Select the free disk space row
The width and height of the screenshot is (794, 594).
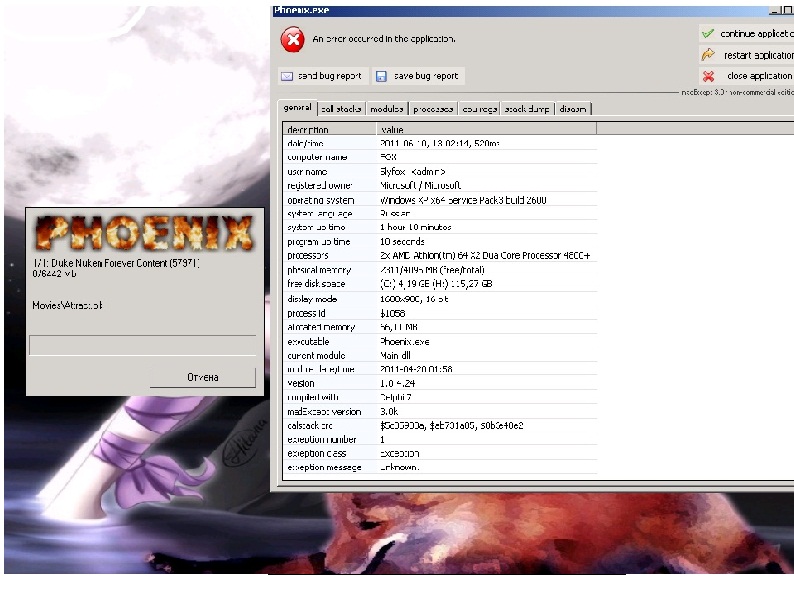pos(440,284)
